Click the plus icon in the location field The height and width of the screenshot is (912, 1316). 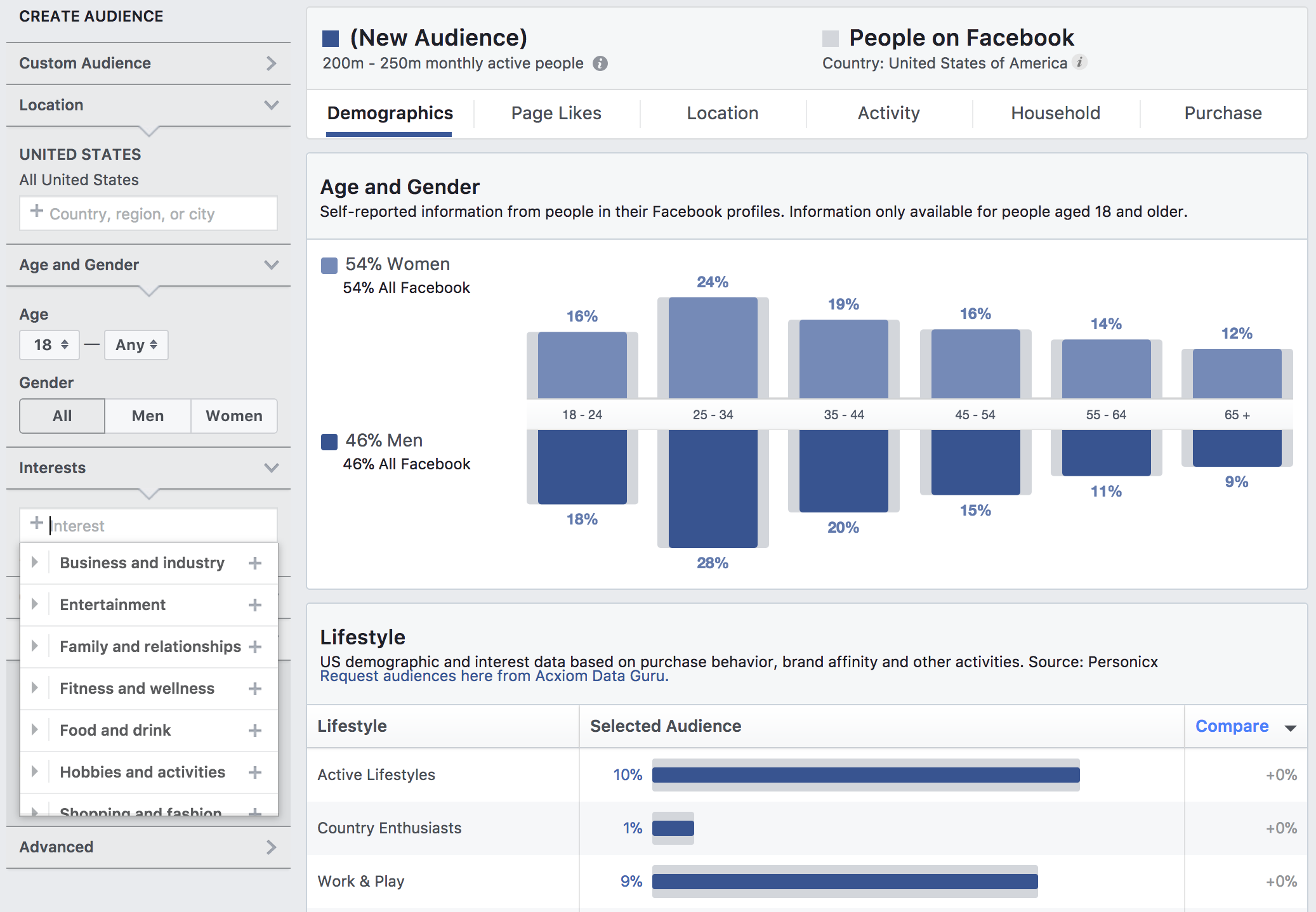click(x=37, y=211)
